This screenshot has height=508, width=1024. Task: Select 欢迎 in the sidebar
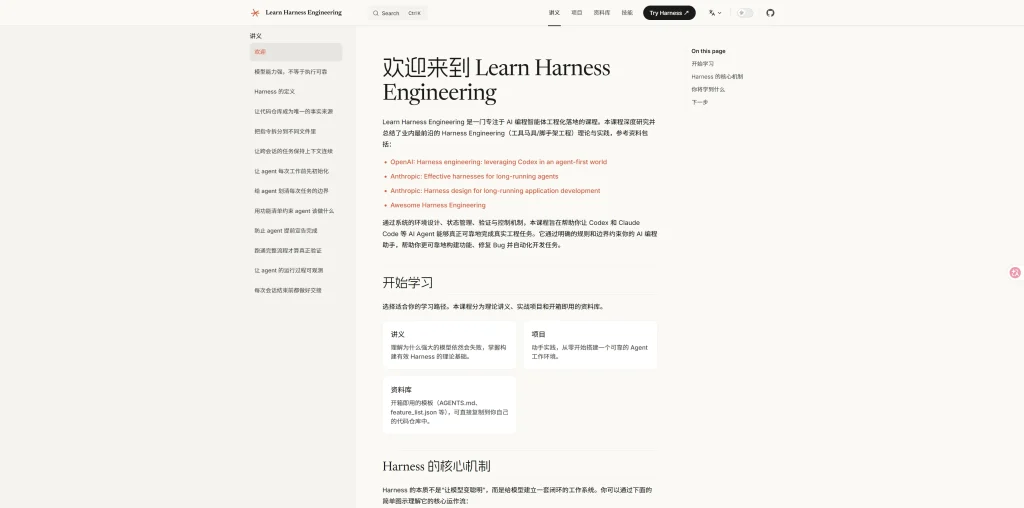pyautogui.click(x=296, y=52)
